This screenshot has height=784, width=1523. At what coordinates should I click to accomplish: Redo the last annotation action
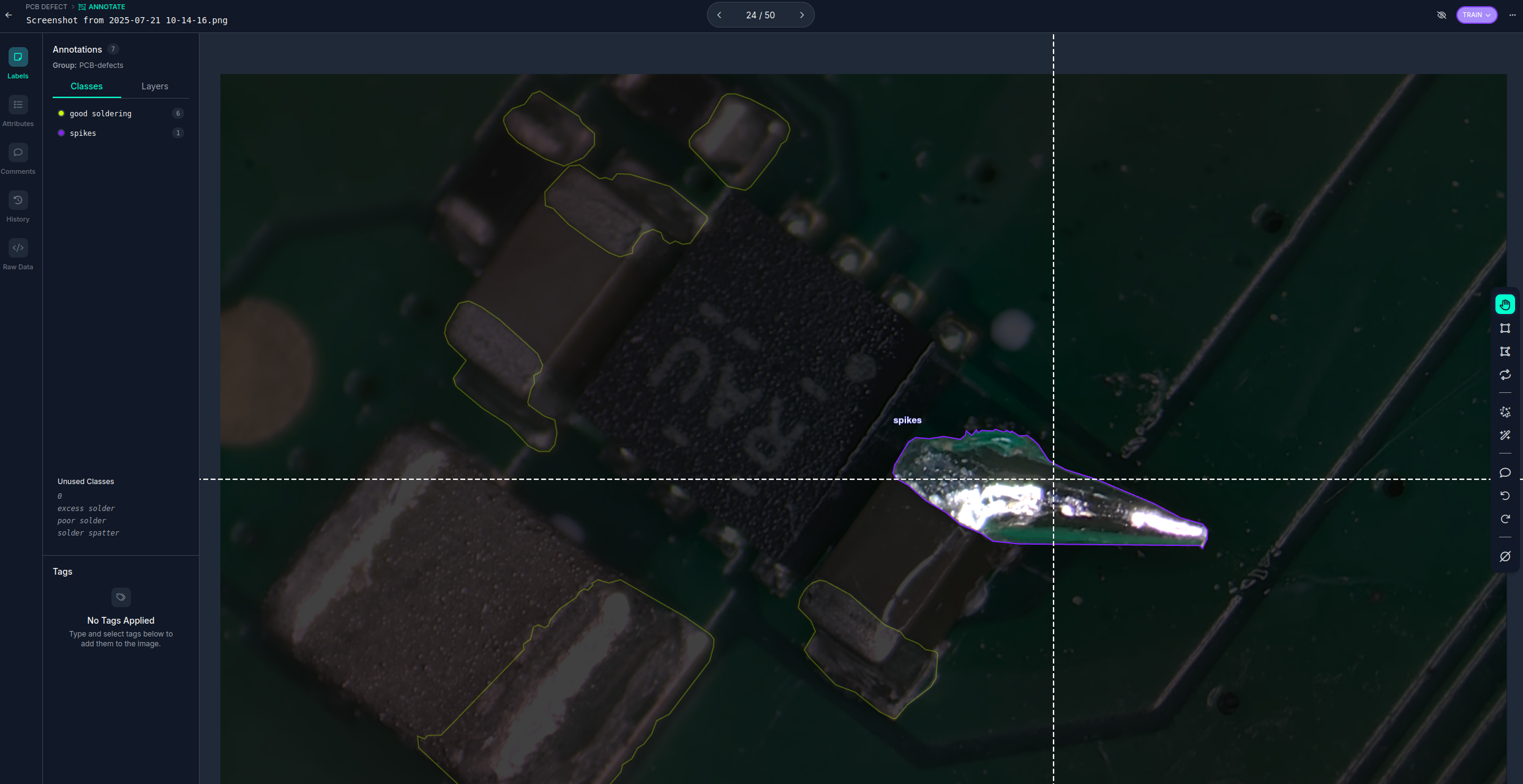click(x=1505, y=519)
